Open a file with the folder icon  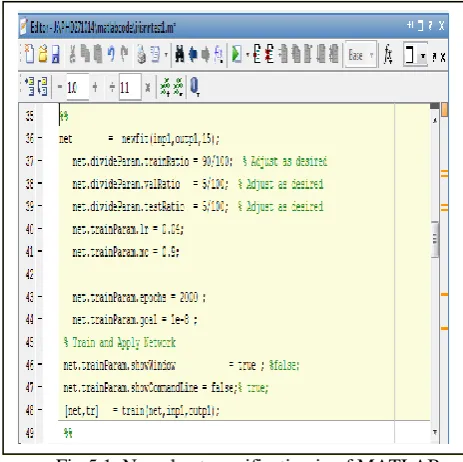(43, 54)
